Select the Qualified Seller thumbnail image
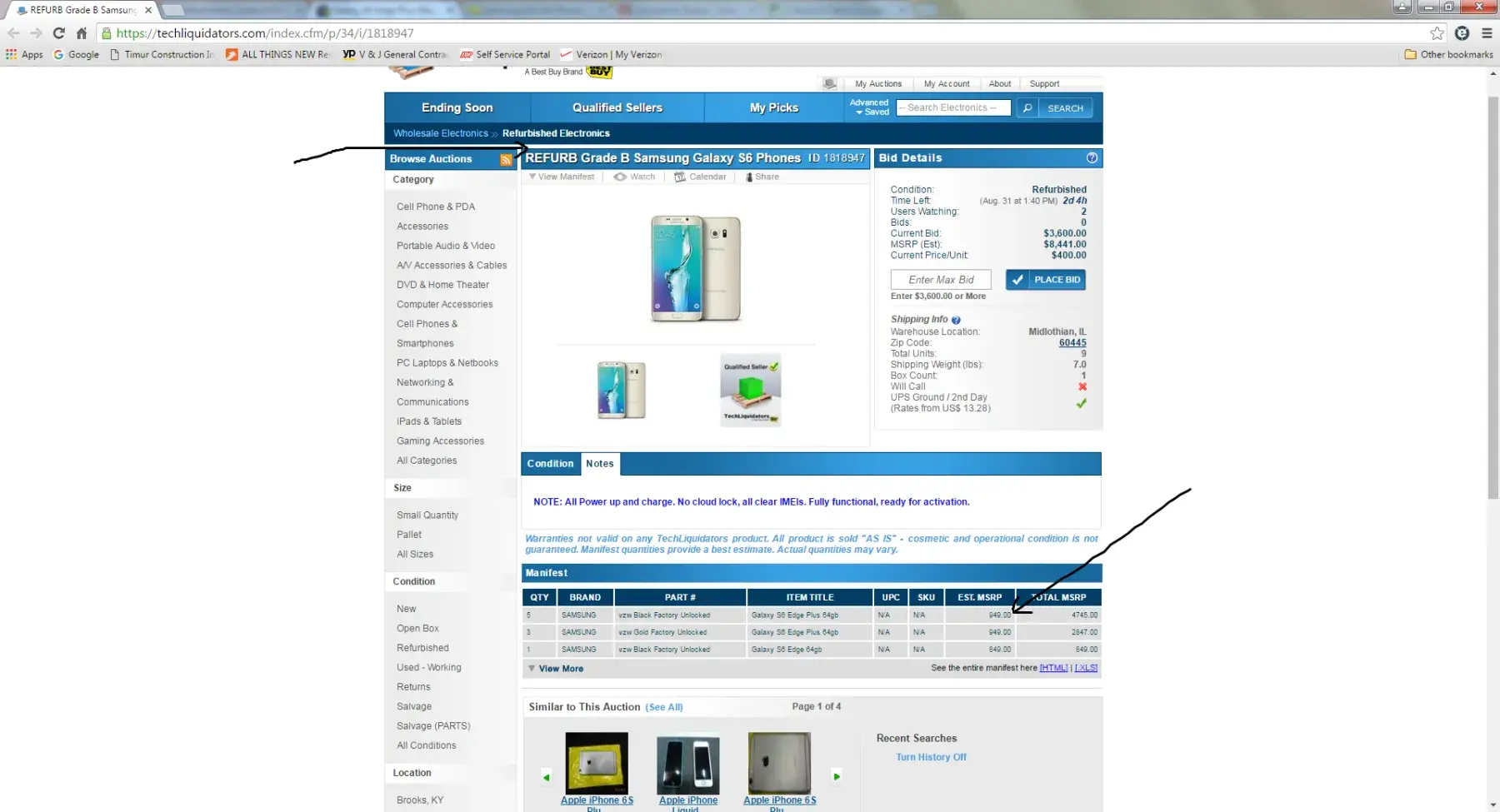Image resolution: width=1500 pixels, height=812 pixels. click(750, 390)
